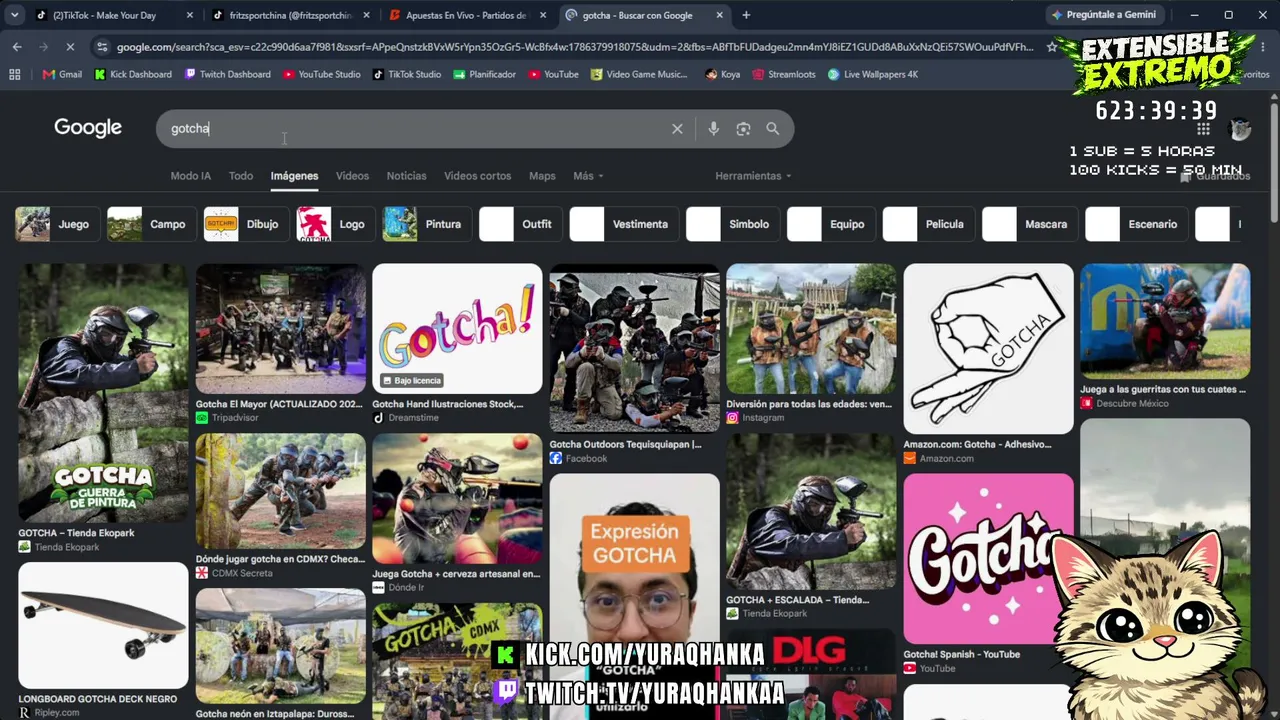The image size is (1280, 720).
Task: Open the Gotcha hand gesture sticker image
Action: [x=988, y=349]
